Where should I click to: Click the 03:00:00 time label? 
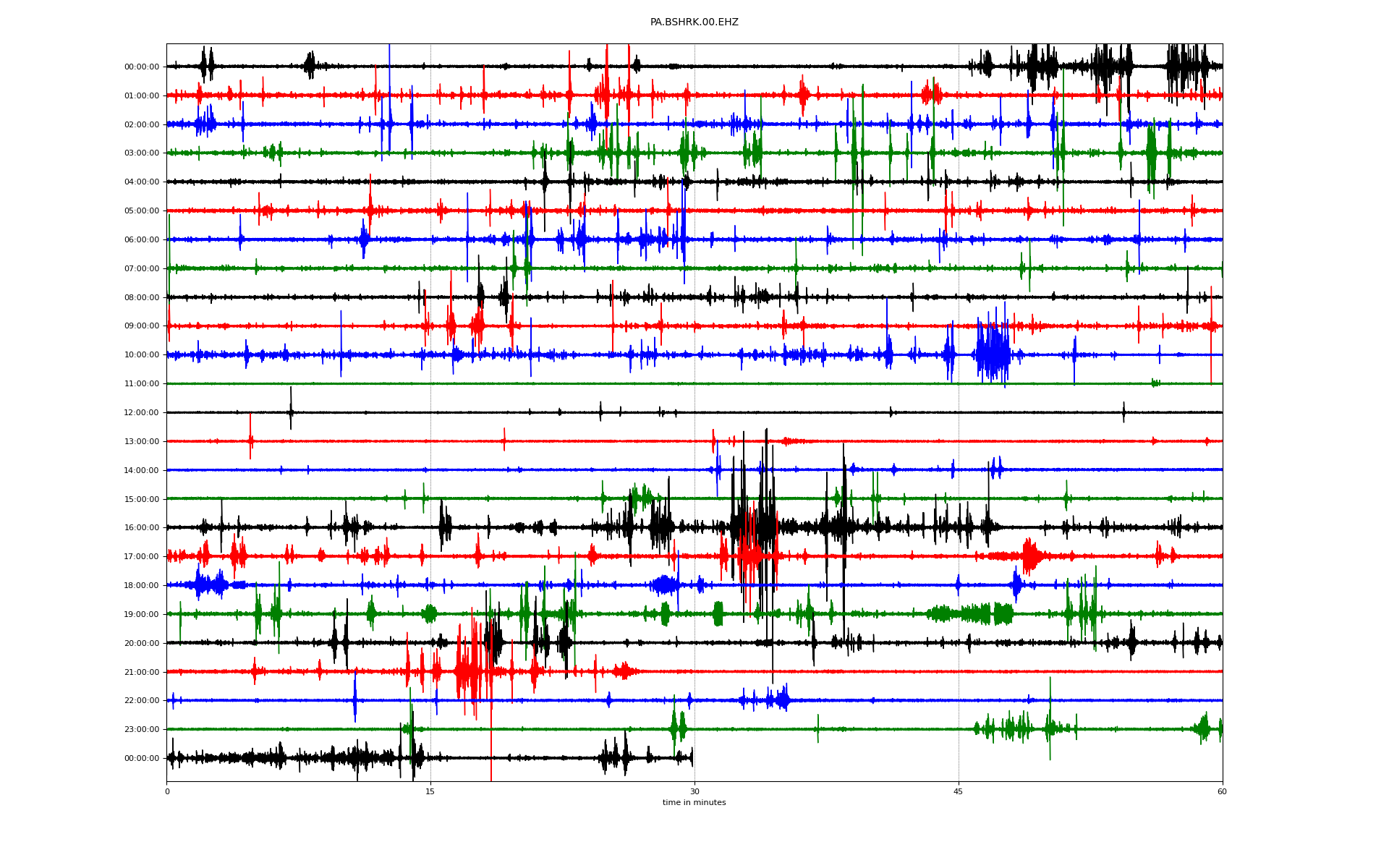coord(142,153)
